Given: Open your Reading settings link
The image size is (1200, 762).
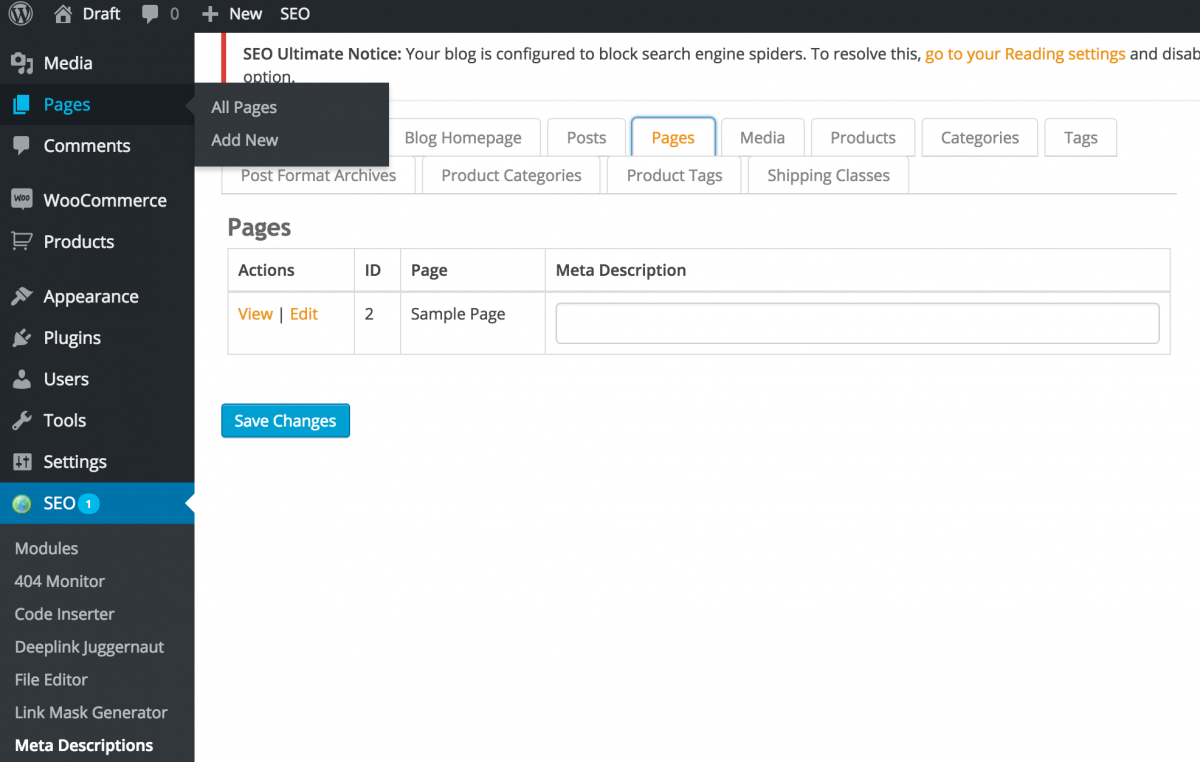Looking at the screenshot, I should click(x=1025, y=53).
